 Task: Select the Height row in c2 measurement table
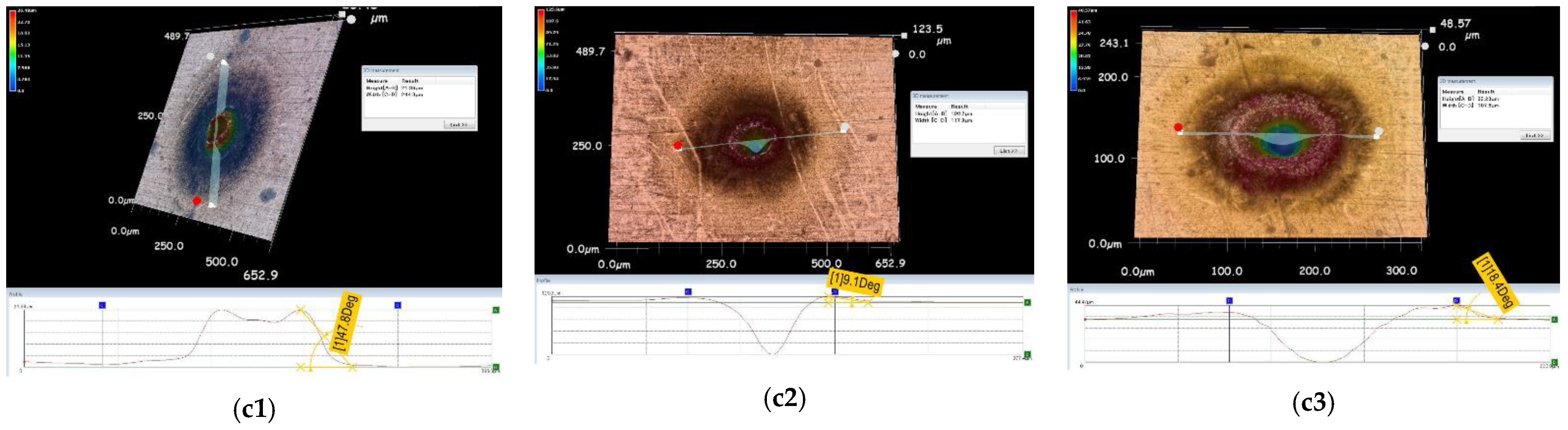pos(944,114)
